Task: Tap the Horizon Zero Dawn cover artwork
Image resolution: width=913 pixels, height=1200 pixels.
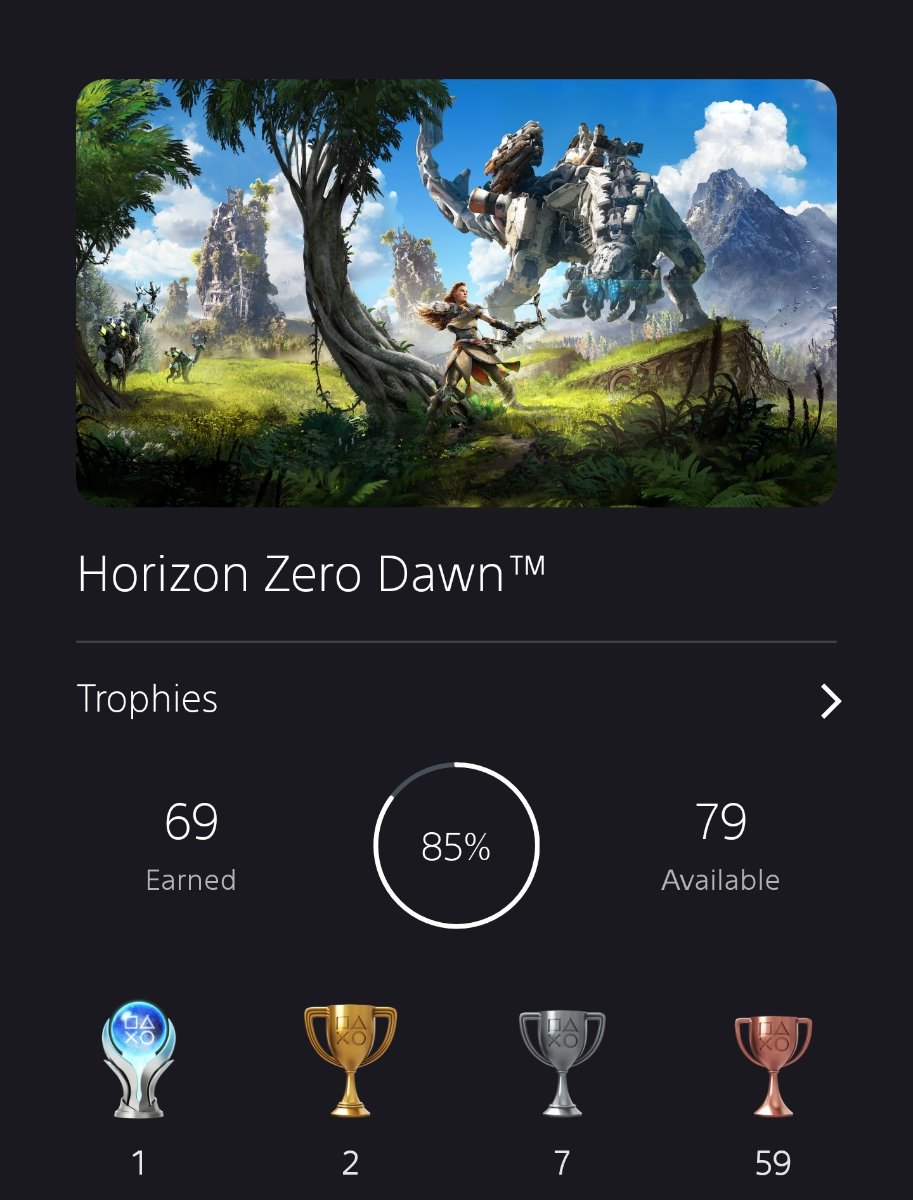Action: point(456,293)
